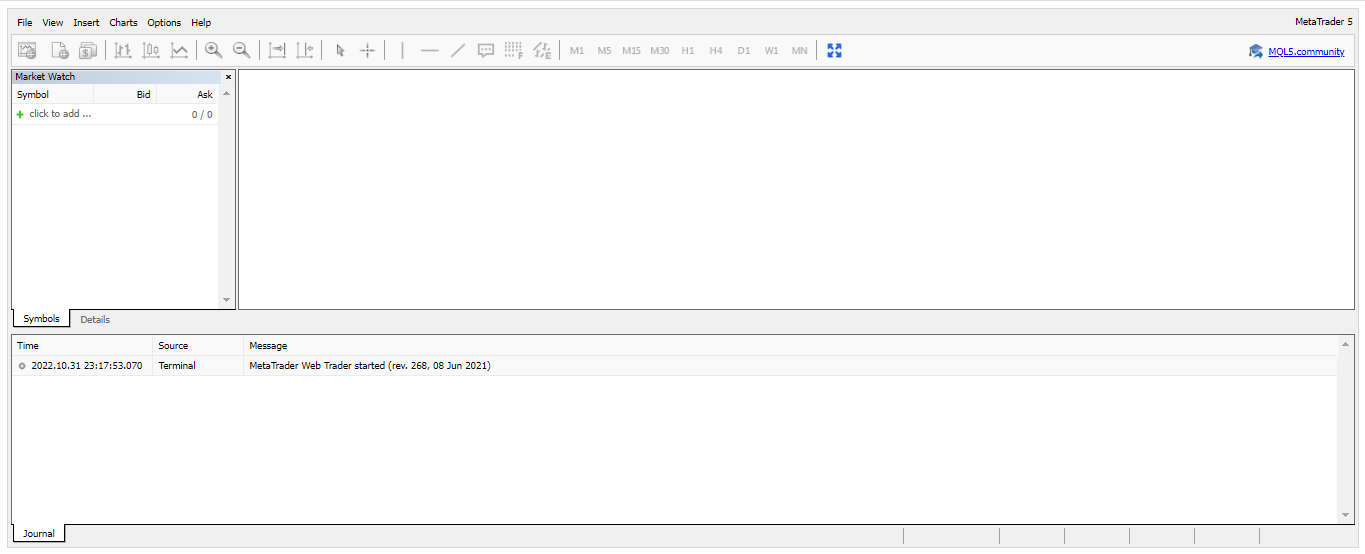The width and height of the screenshot is (1365, 554).
Task: Toggle the D1 timeframe button
Action: click(x=743, y=50)
